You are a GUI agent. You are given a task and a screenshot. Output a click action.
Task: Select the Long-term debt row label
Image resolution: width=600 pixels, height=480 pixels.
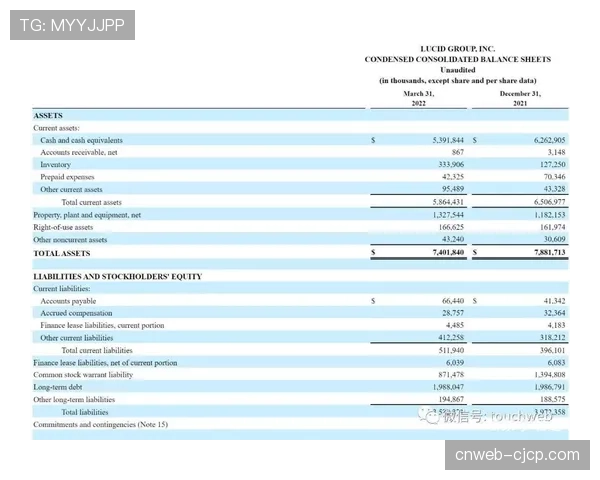58,387
